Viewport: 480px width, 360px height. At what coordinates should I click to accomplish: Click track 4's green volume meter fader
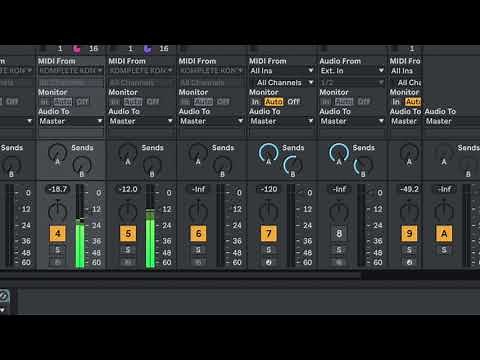point(80,226)
